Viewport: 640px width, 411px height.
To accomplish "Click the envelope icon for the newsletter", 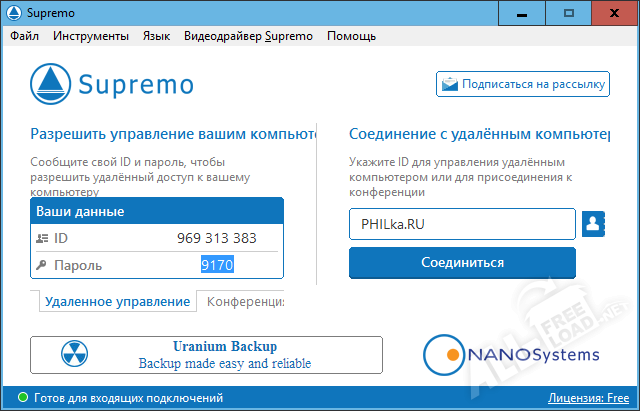I will point(450,84).
